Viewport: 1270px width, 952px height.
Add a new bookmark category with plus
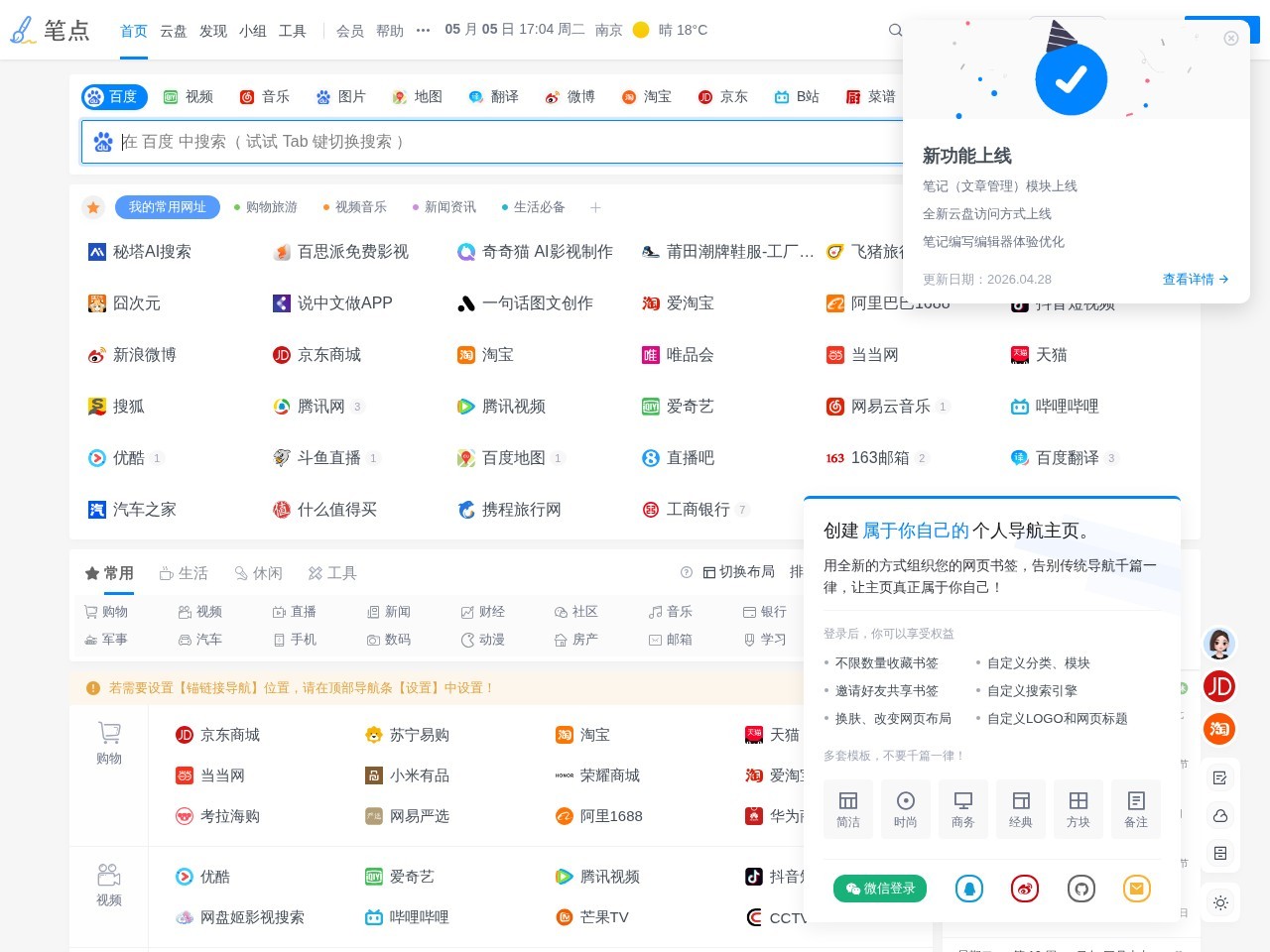(595, 207)
